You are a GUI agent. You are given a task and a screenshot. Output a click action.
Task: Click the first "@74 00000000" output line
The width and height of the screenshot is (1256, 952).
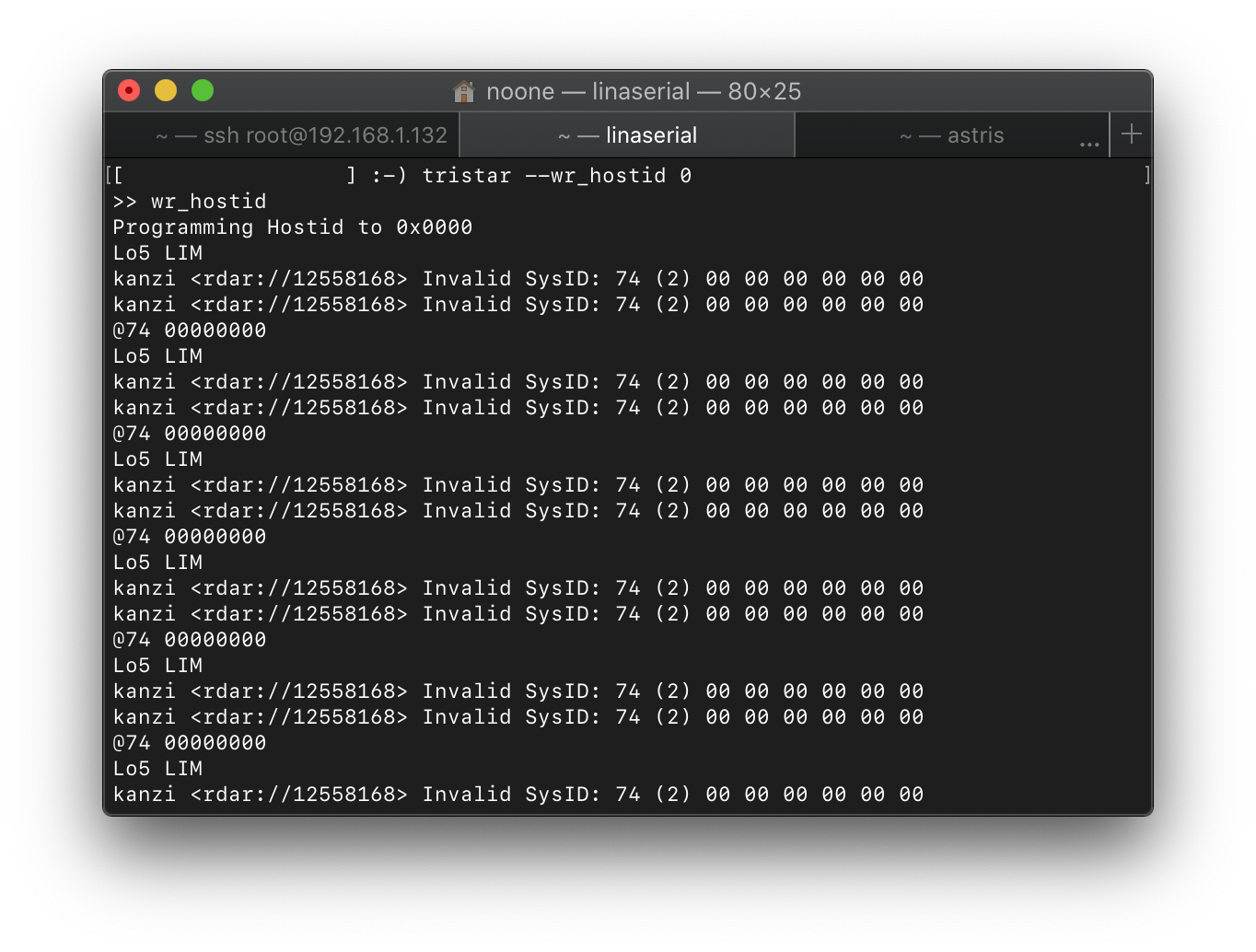[x=190, y=331]
